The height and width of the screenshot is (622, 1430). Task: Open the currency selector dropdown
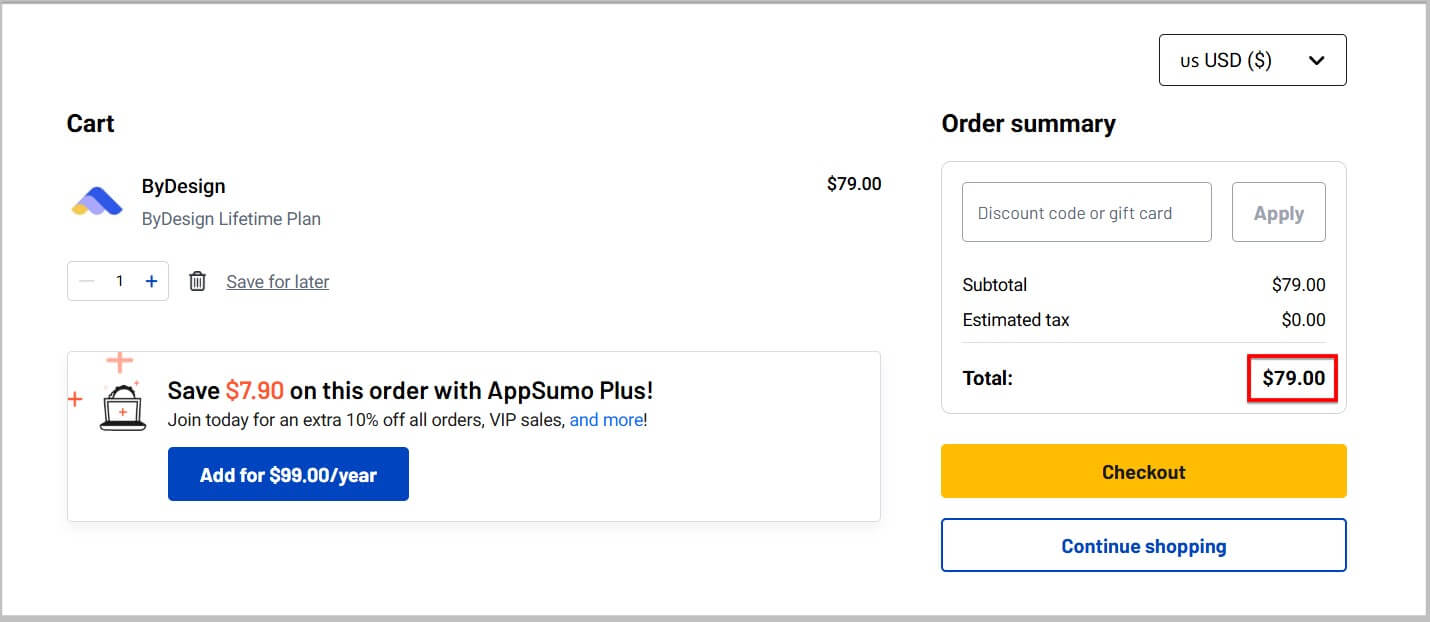point(1252,60)
